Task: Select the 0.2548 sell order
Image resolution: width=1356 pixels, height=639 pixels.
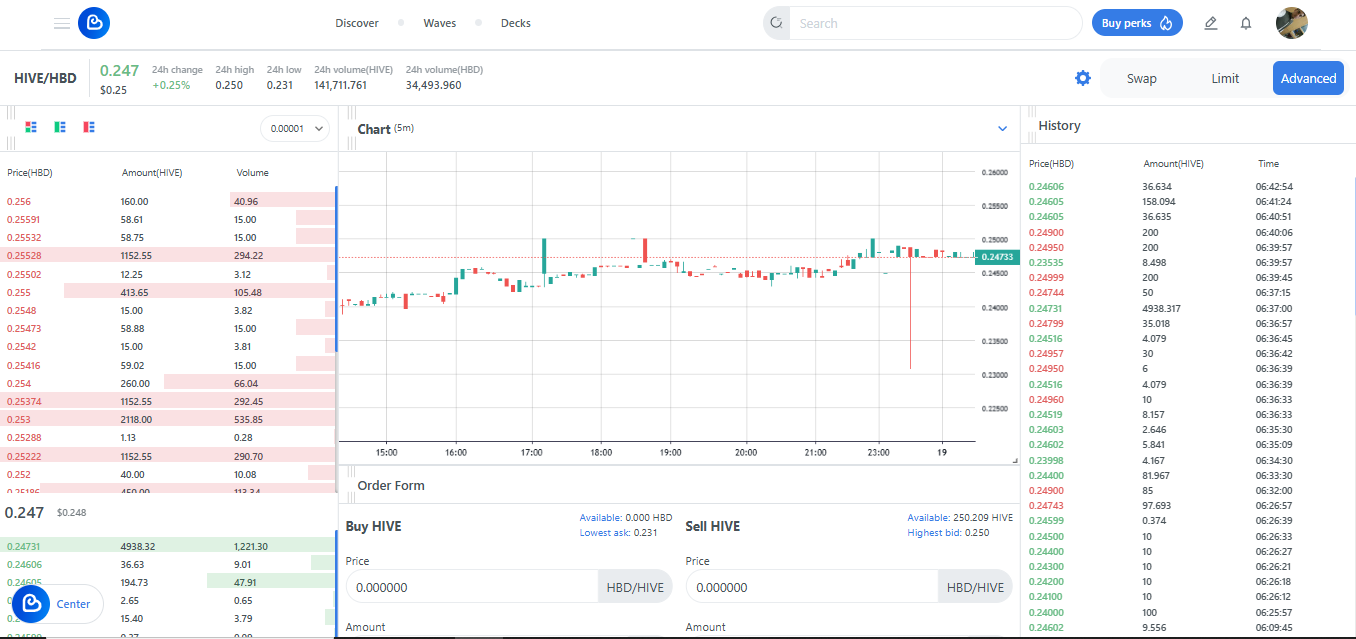Action: [x=170, y=310]
